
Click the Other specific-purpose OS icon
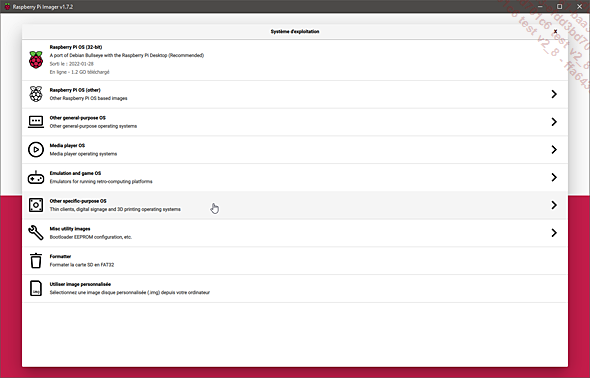36,205
